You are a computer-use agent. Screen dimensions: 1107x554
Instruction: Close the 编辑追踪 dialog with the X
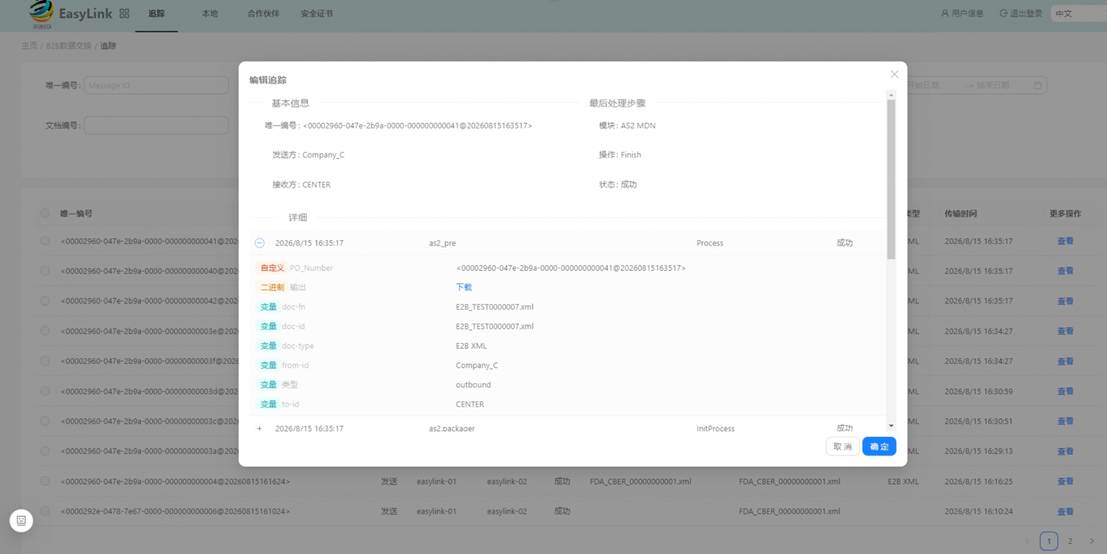[x=894, y=74]
